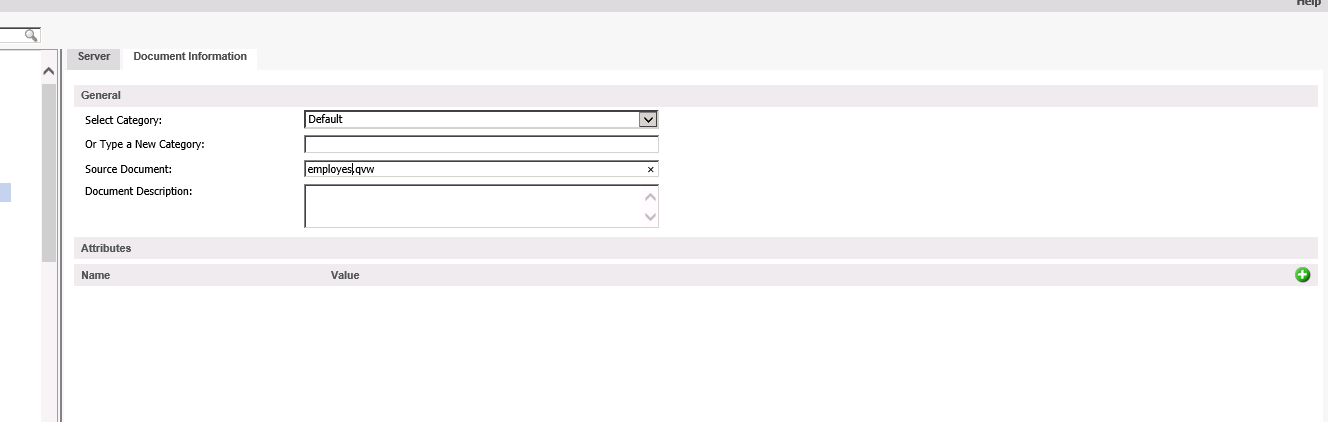Click the left panel scrollbar thumb
The height and width of the screenshot is (422, 1328).
[49, 170]
